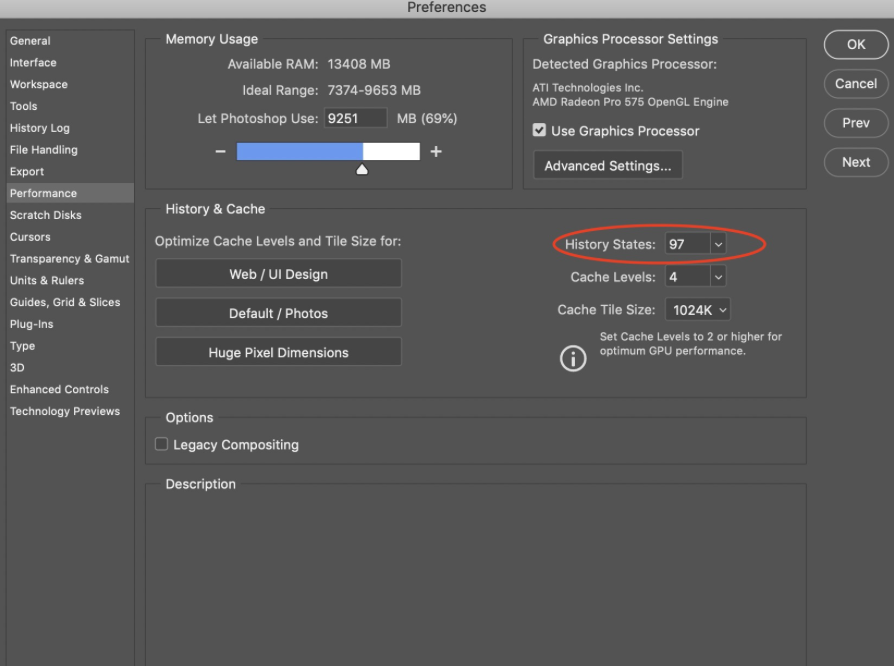Open Advanced Settings for the graphics processor
894x666 pixels.
click(607, 165)
